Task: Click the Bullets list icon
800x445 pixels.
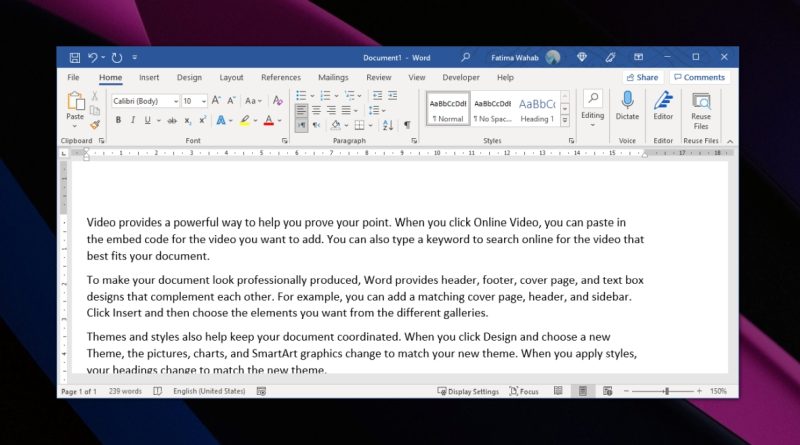Action: pos(302,95)
